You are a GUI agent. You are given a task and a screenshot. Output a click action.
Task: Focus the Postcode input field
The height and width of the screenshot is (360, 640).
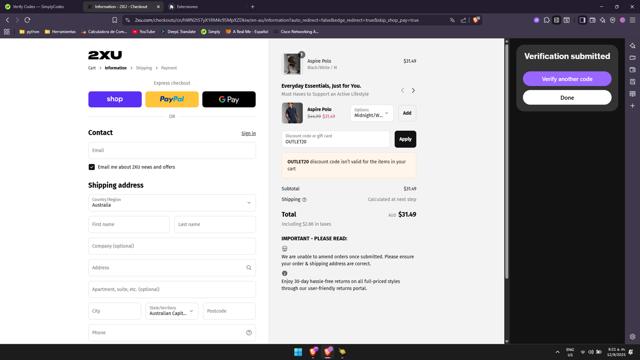tap(229, 311)
